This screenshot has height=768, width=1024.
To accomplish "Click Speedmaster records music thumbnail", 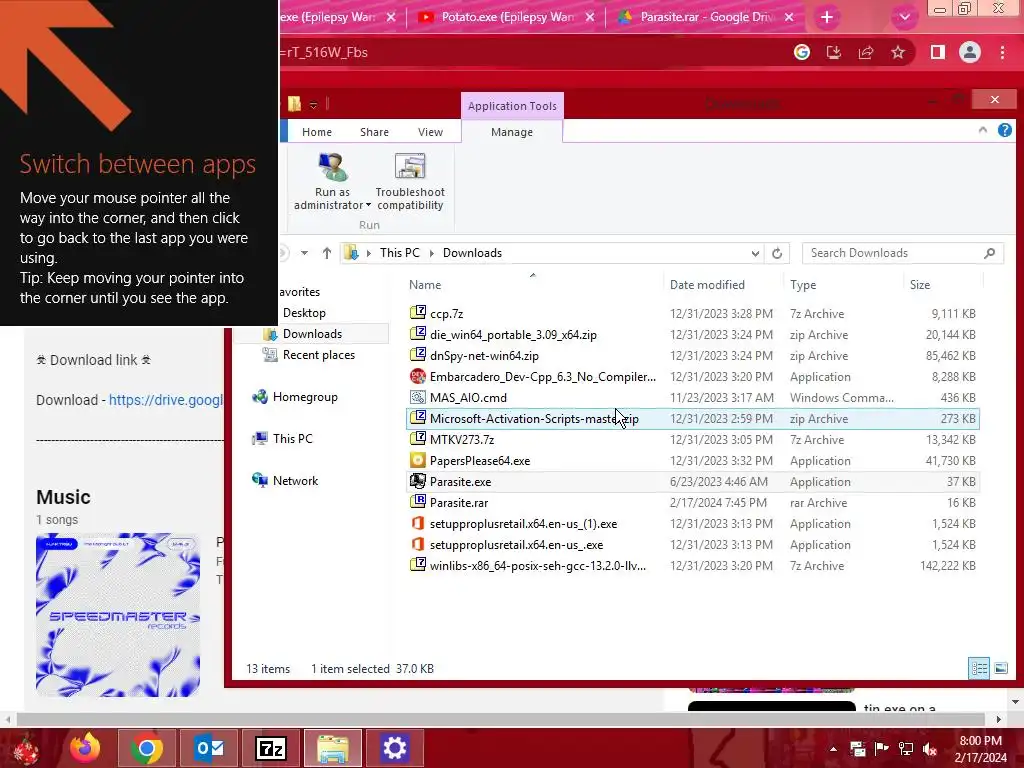I will click(118, 615).
